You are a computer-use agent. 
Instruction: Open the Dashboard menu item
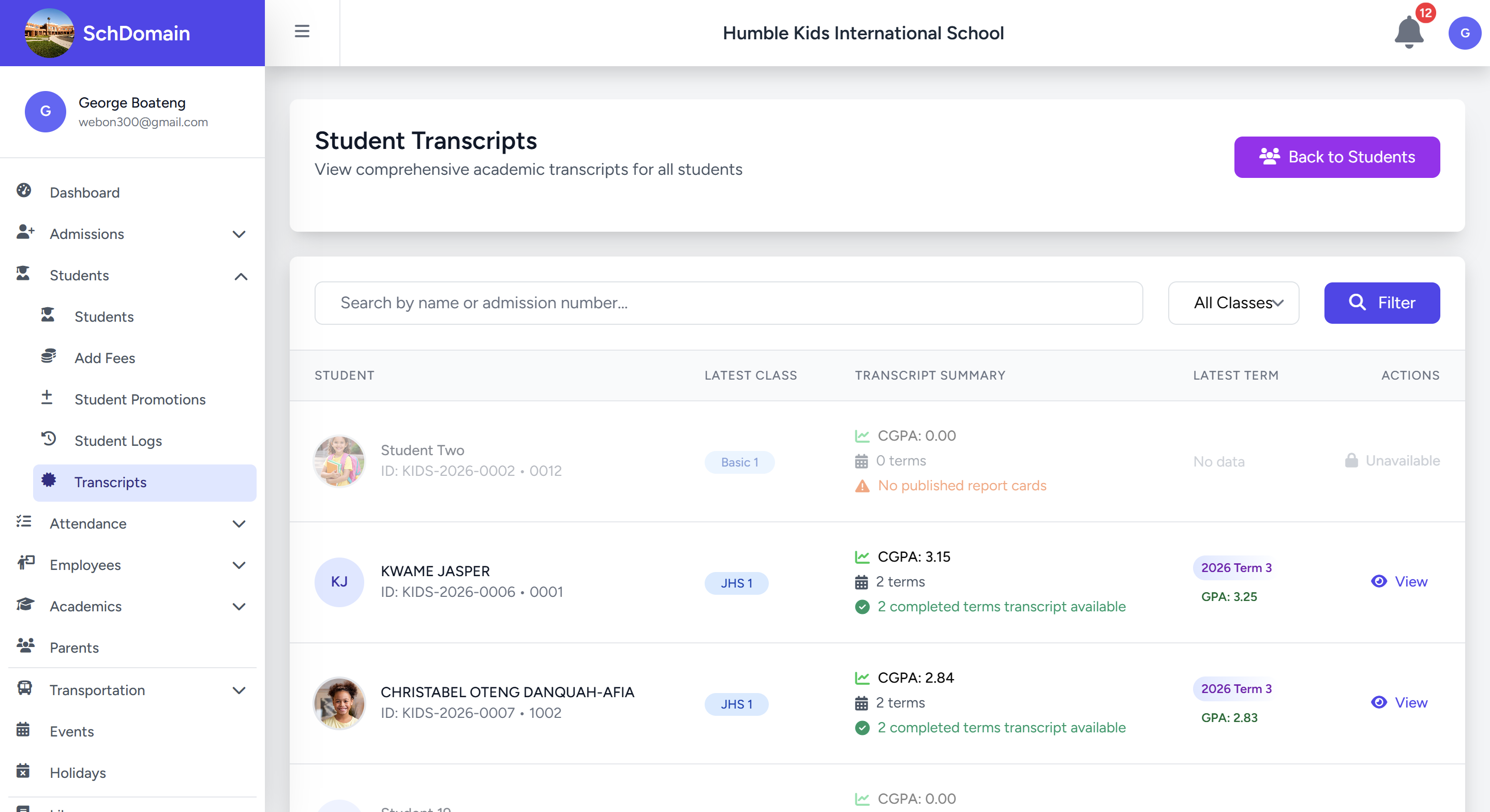coord(132,192)
